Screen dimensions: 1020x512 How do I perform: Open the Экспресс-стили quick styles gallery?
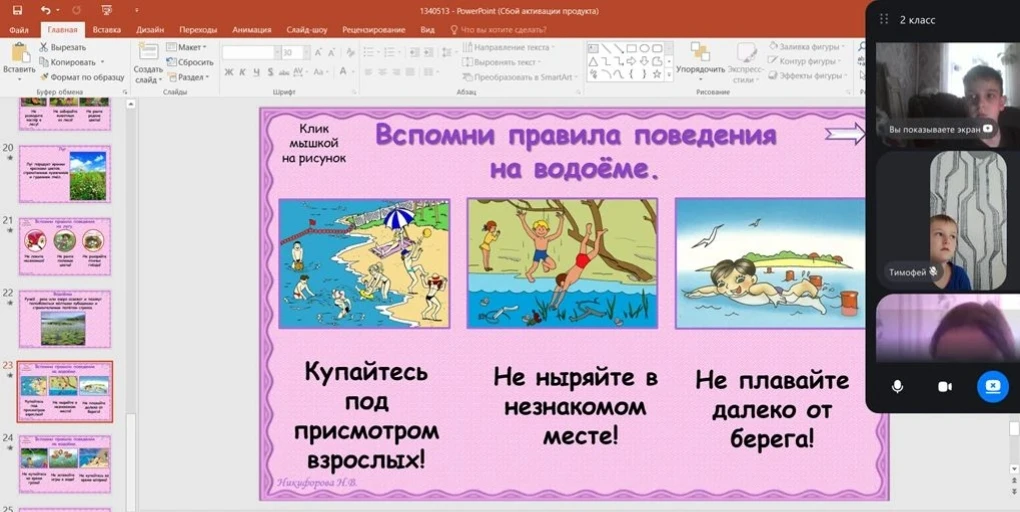coord(746,63)
